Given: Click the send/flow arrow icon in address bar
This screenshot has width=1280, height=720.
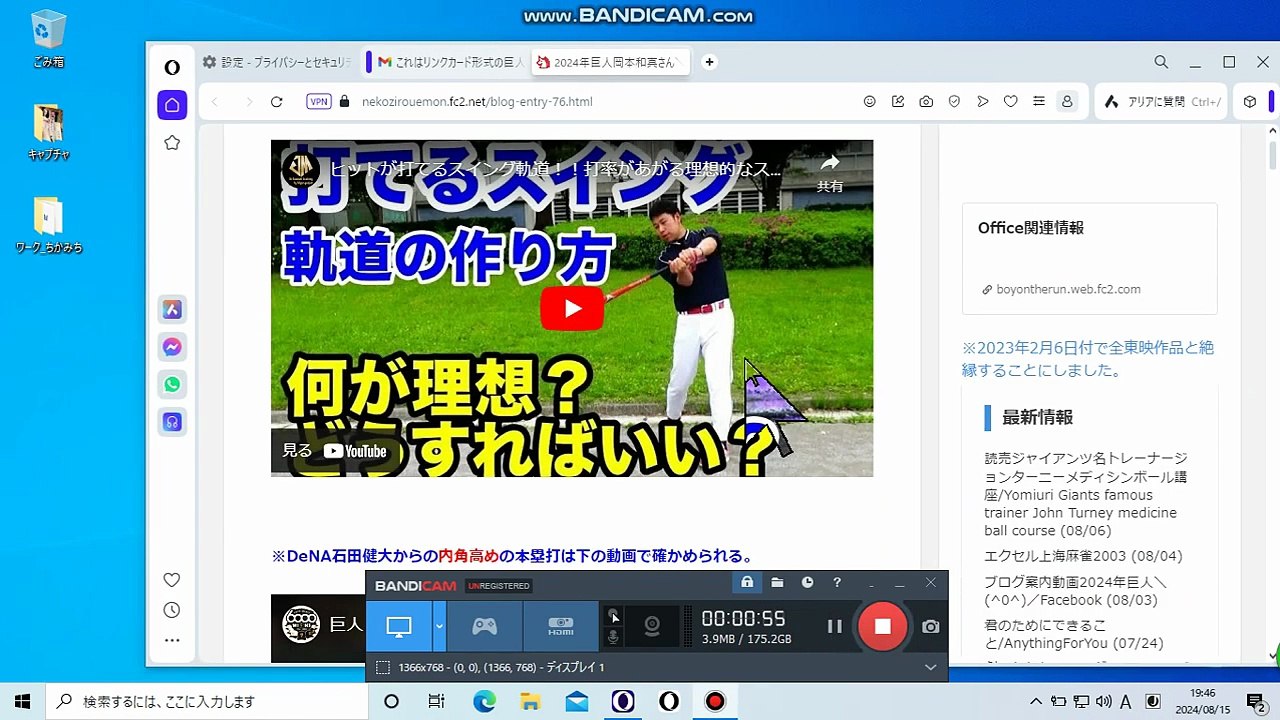Looking at the screenshot, I should point(982,102).
